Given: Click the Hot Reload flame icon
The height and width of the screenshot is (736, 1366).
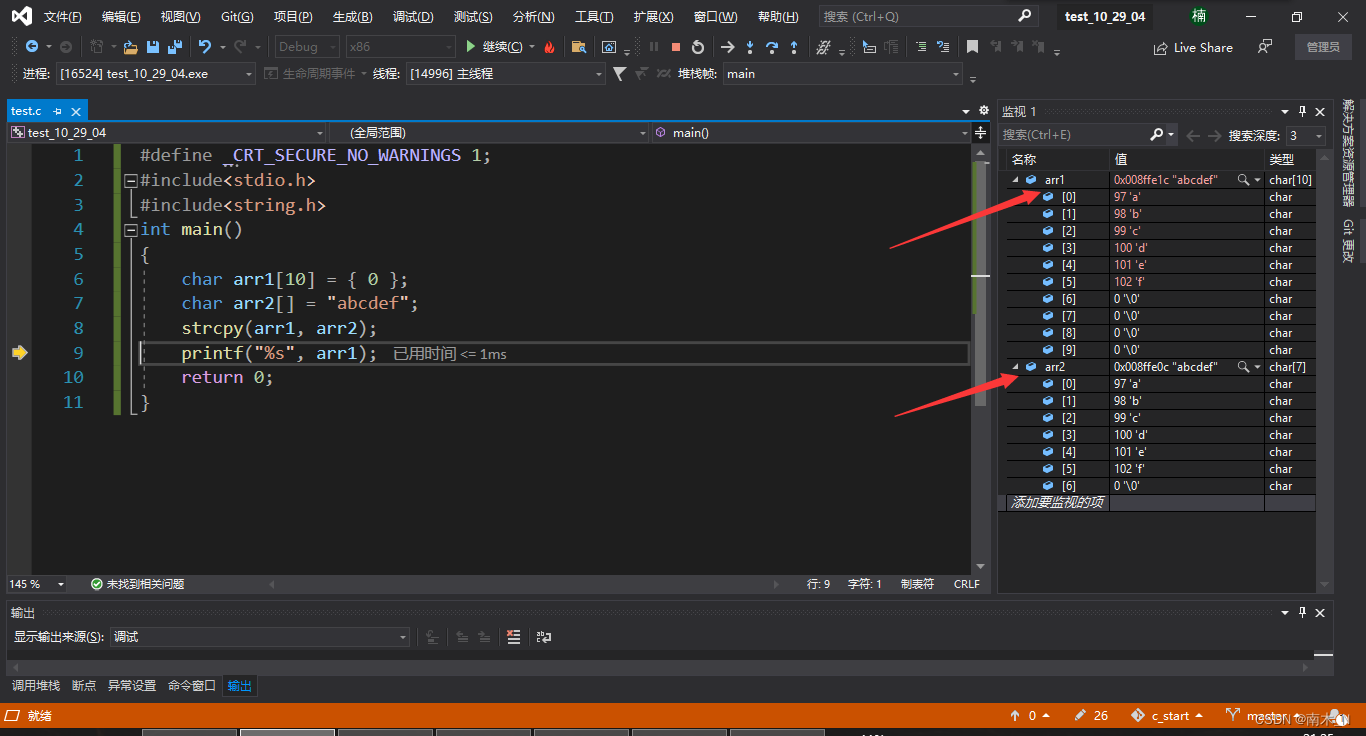Looking at the screenshot, I should 549,47.
